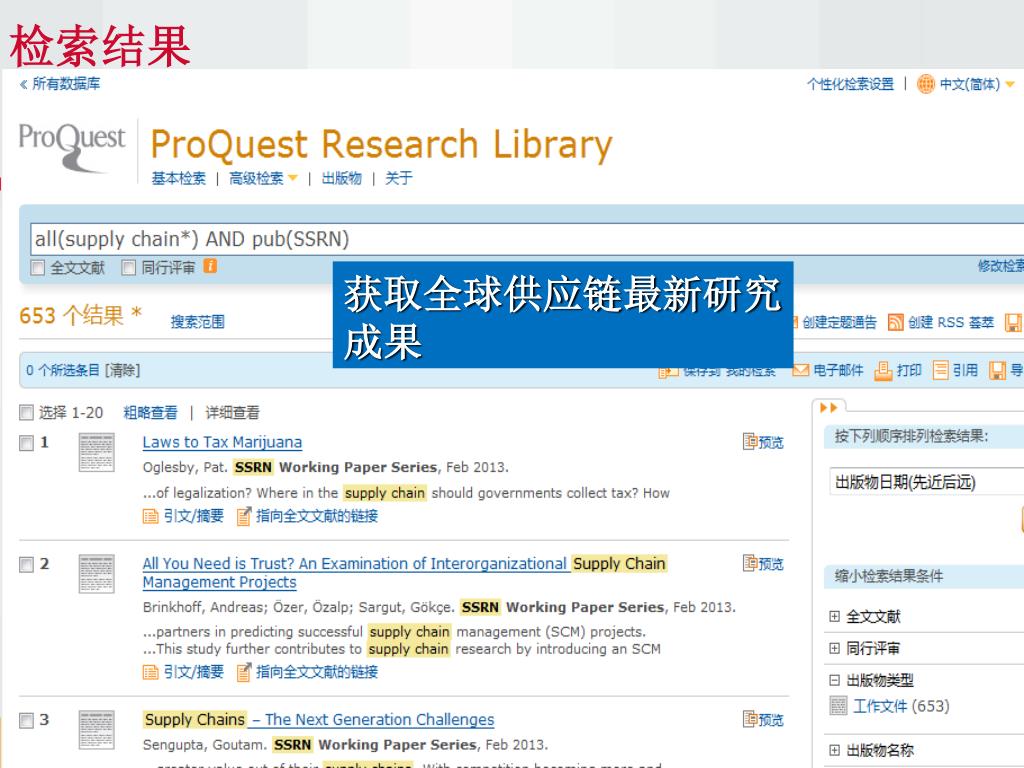
Task: Click the email envelope icon
Action: point(801,370)
